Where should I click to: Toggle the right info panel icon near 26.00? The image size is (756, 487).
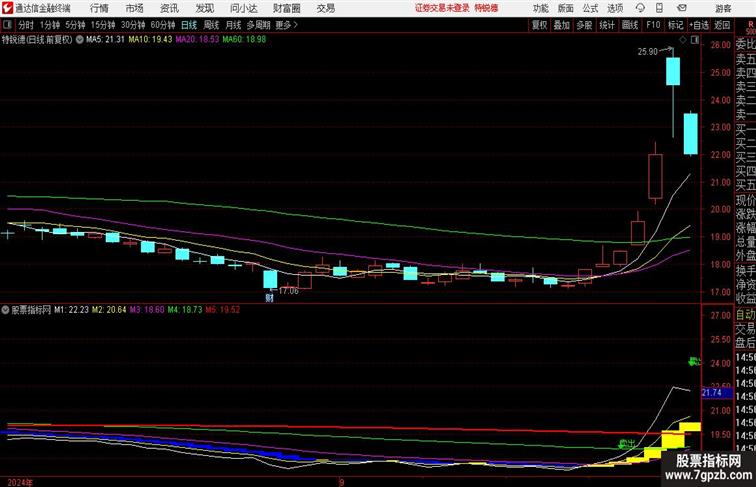(x=695, y=40)
